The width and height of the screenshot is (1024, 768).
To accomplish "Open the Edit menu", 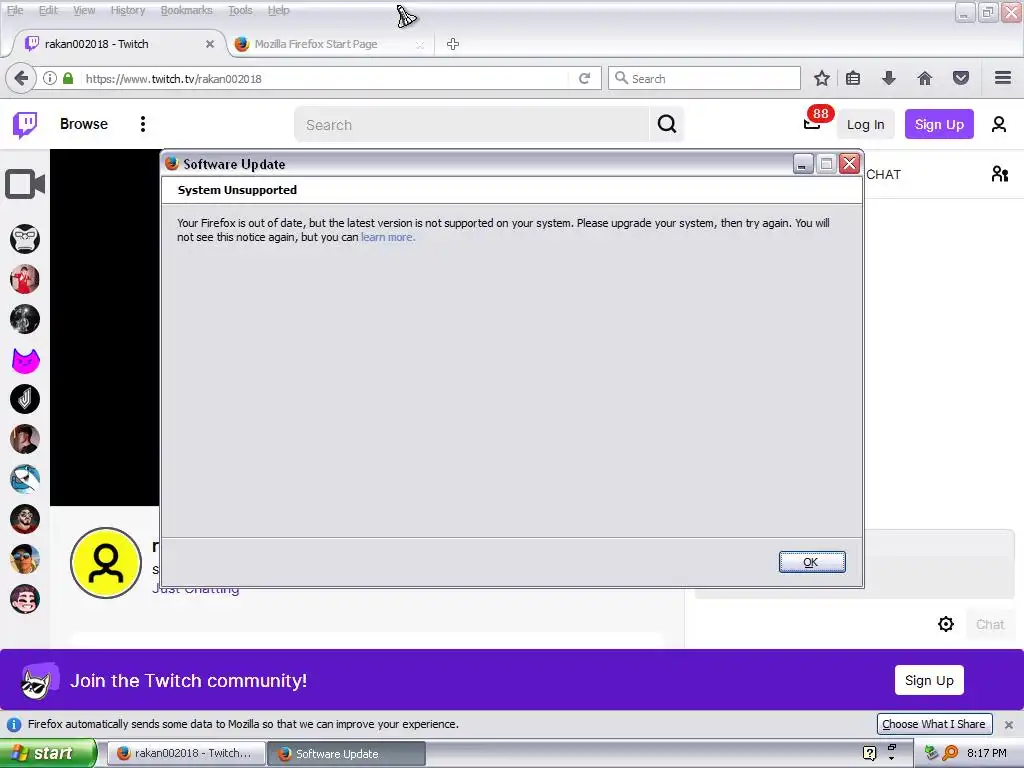I will [48, 10].
